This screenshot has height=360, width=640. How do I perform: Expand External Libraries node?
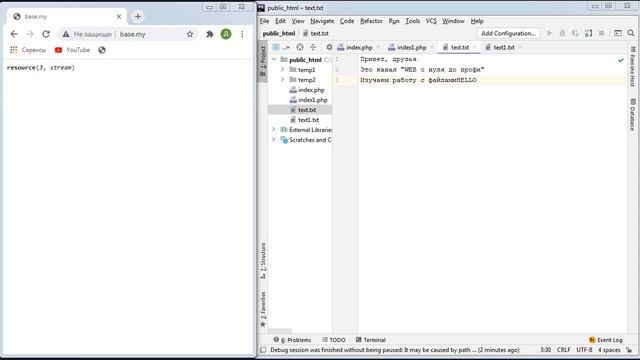(274, 129)
